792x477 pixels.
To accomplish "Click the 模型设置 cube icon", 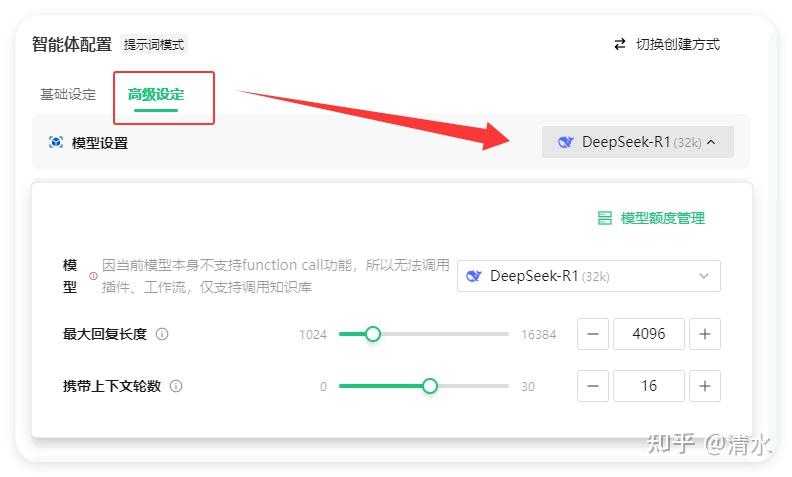I will (56, 142).
